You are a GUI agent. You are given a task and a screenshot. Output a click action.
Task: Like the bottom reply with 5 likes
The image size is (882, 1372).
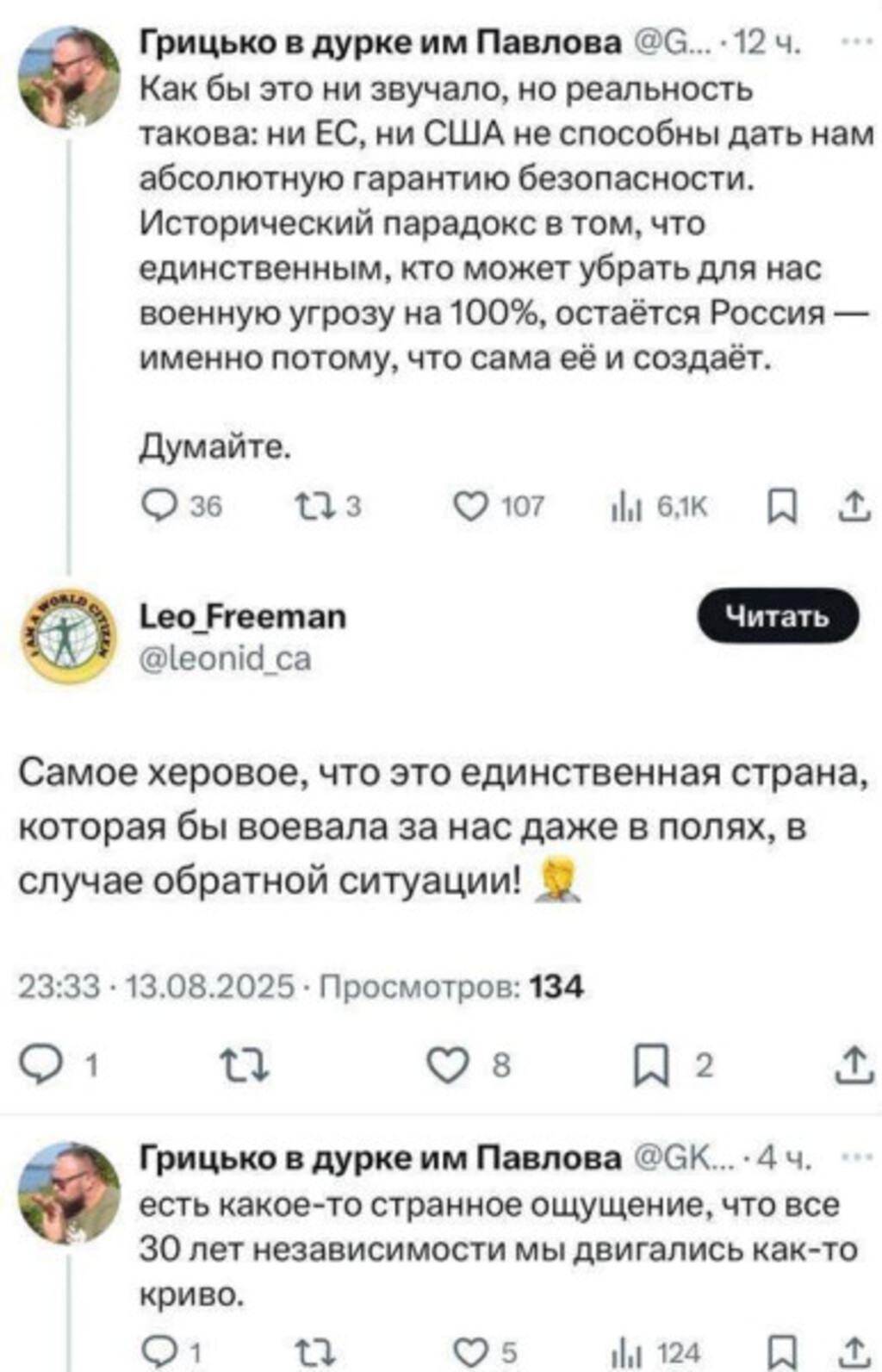pyautogui.click(x=470, y=1353)
